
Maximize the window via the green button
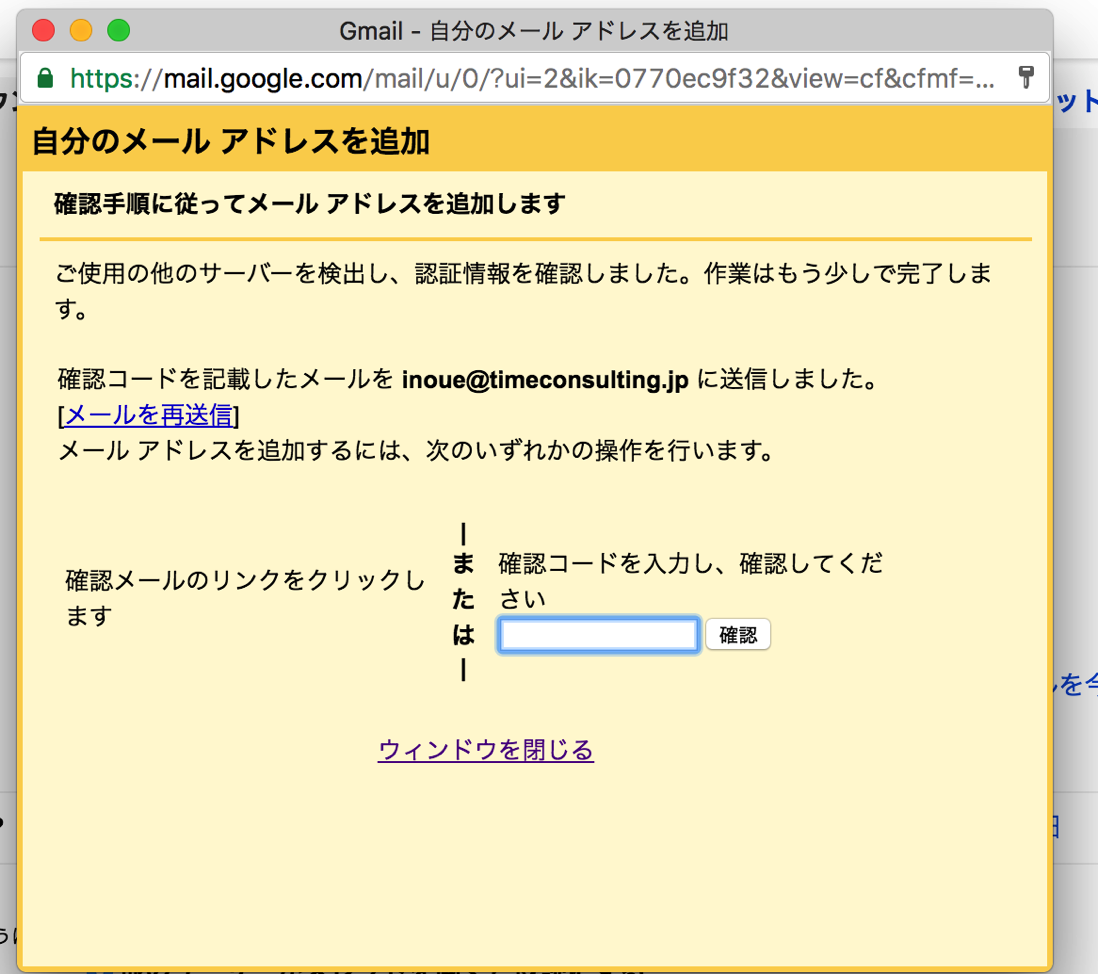point(118,31)
